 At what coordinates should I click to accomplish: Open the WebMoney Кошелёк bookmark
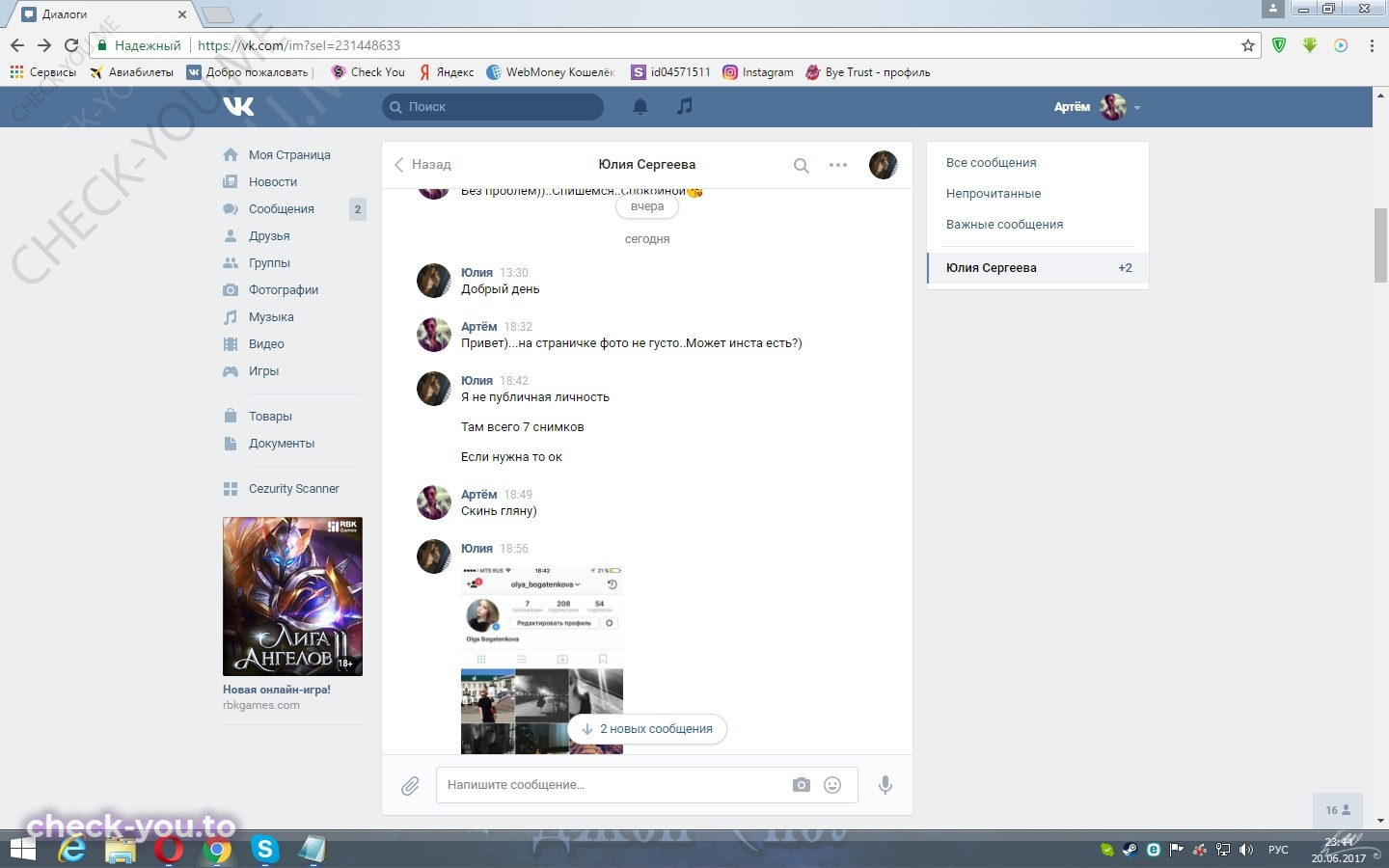551,72
